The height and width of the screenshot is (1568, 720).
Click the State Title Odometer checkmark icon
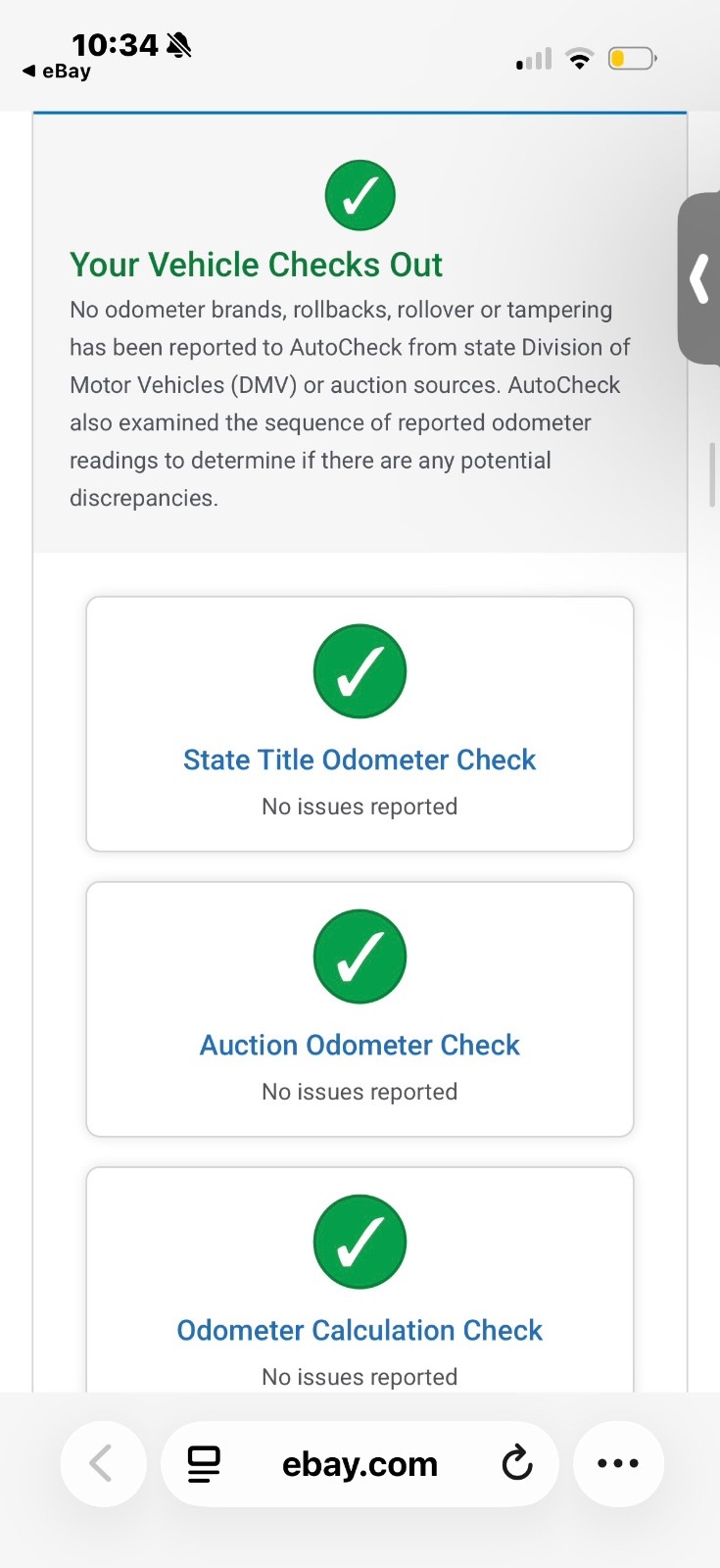click(360, 671)
